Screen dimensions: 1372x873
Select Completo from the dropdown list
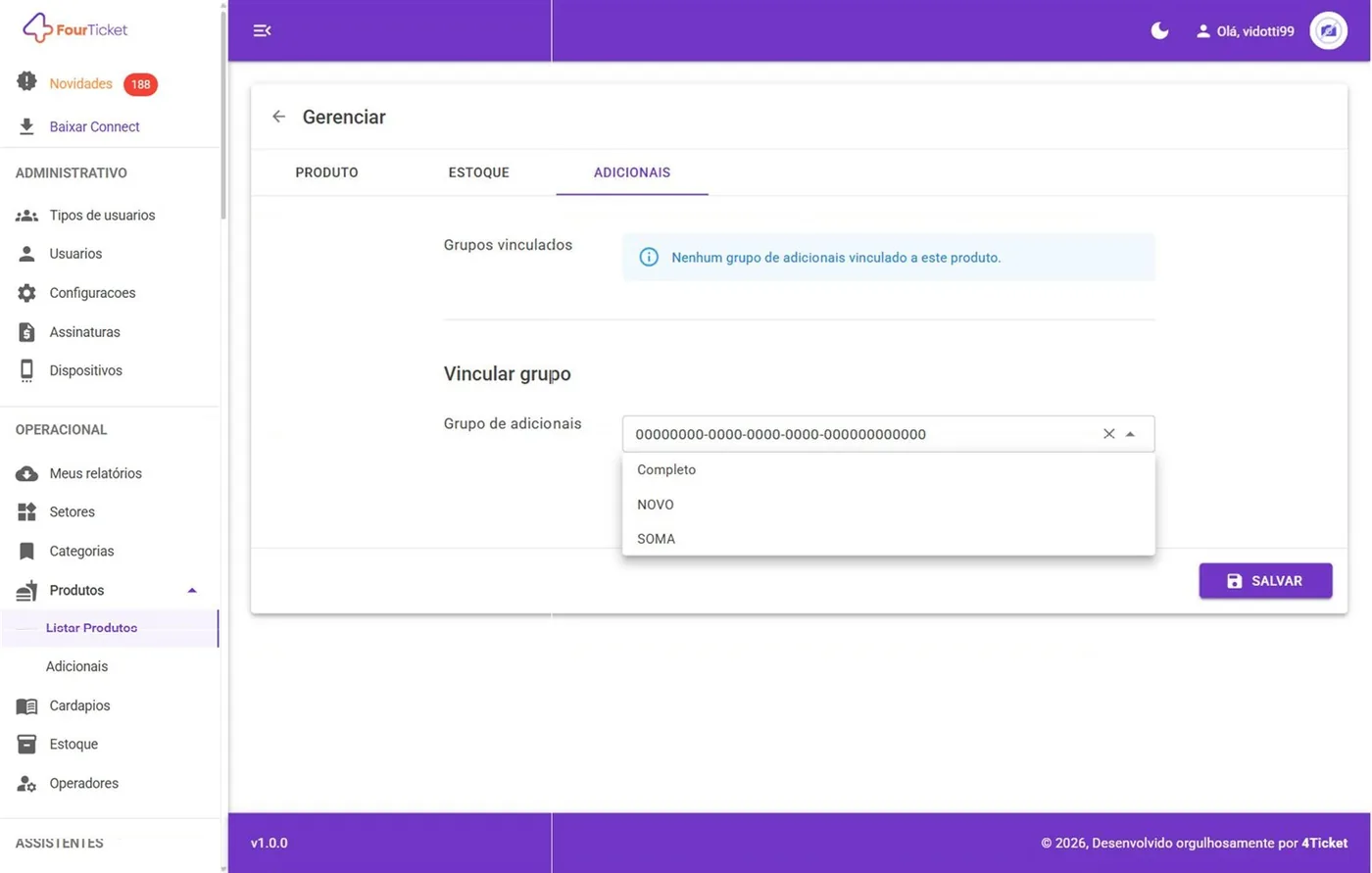[x=889, y=469]
